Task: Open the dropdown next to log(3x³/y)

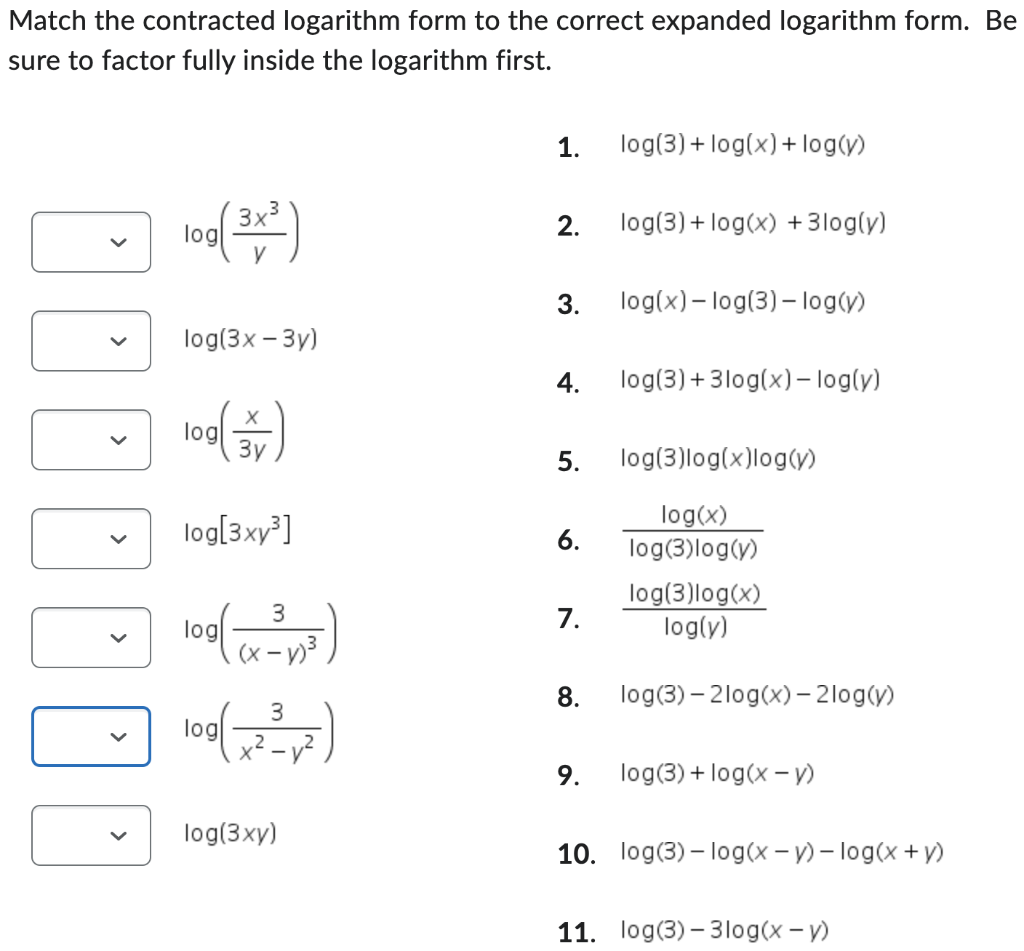Action: 90,241
